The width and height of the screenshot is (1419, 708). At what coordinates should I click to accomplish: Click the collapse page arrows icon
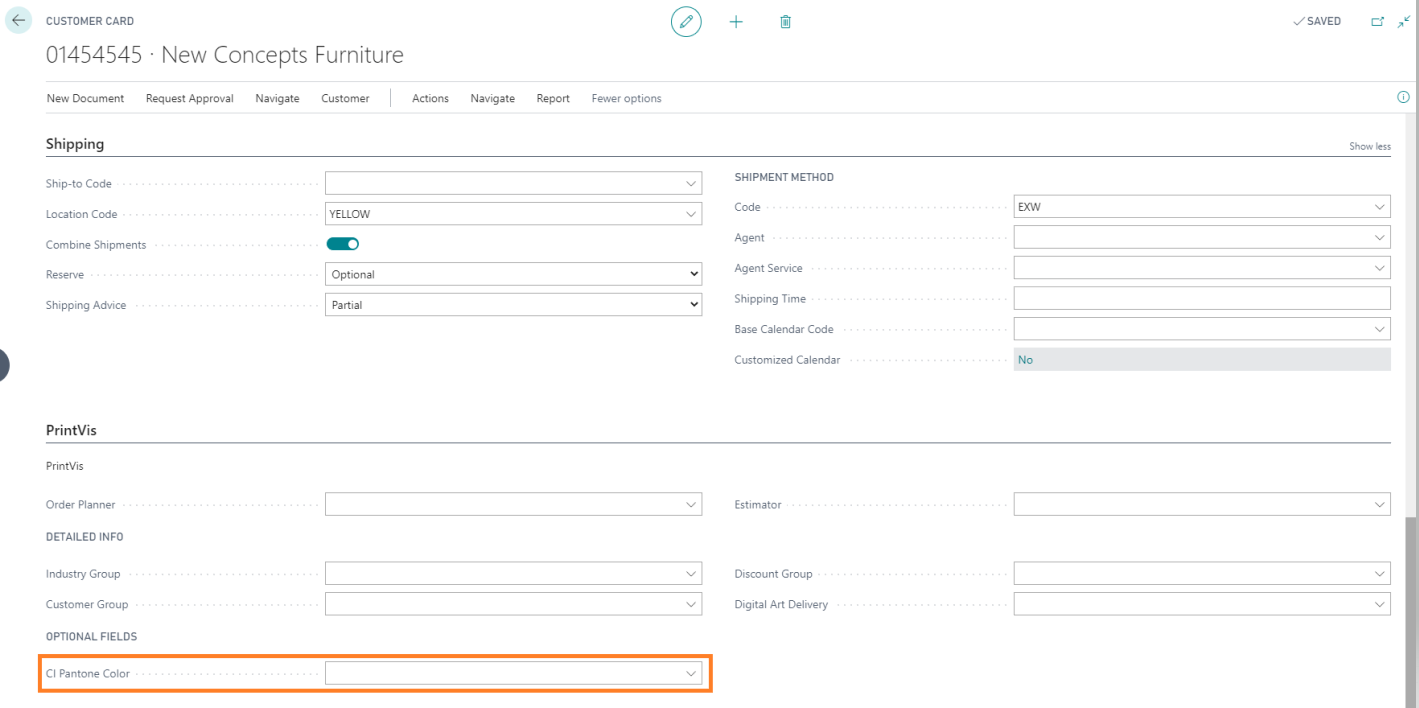(1403, 21)
